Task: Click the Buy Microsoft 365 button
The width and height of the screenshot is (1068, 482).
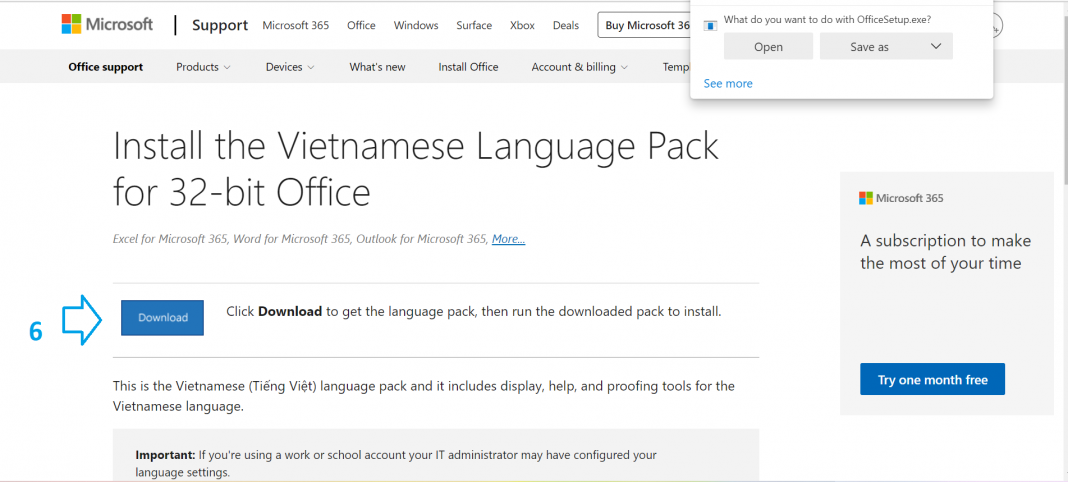Action: pyautogui.click(x=647, y=25)
